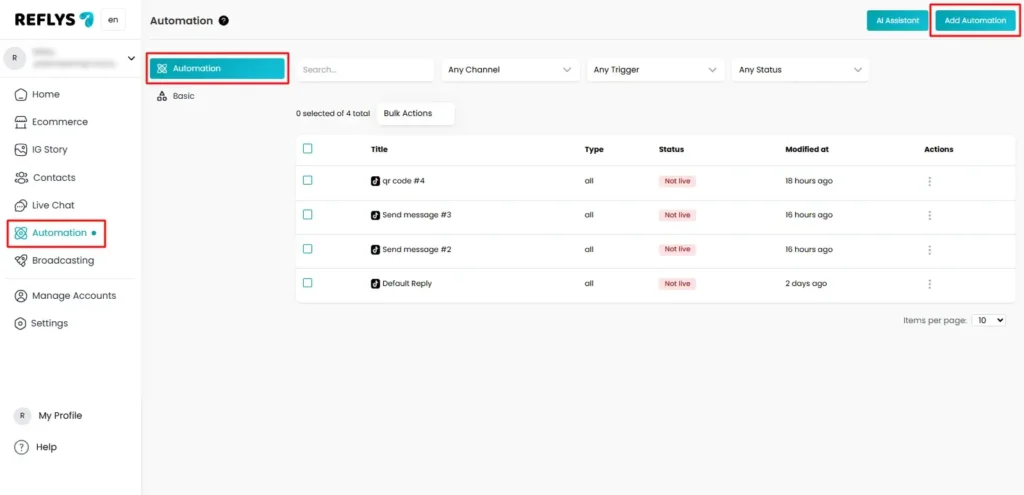Change the items per page selector
1024x495 pixels.
pos(989,321)
